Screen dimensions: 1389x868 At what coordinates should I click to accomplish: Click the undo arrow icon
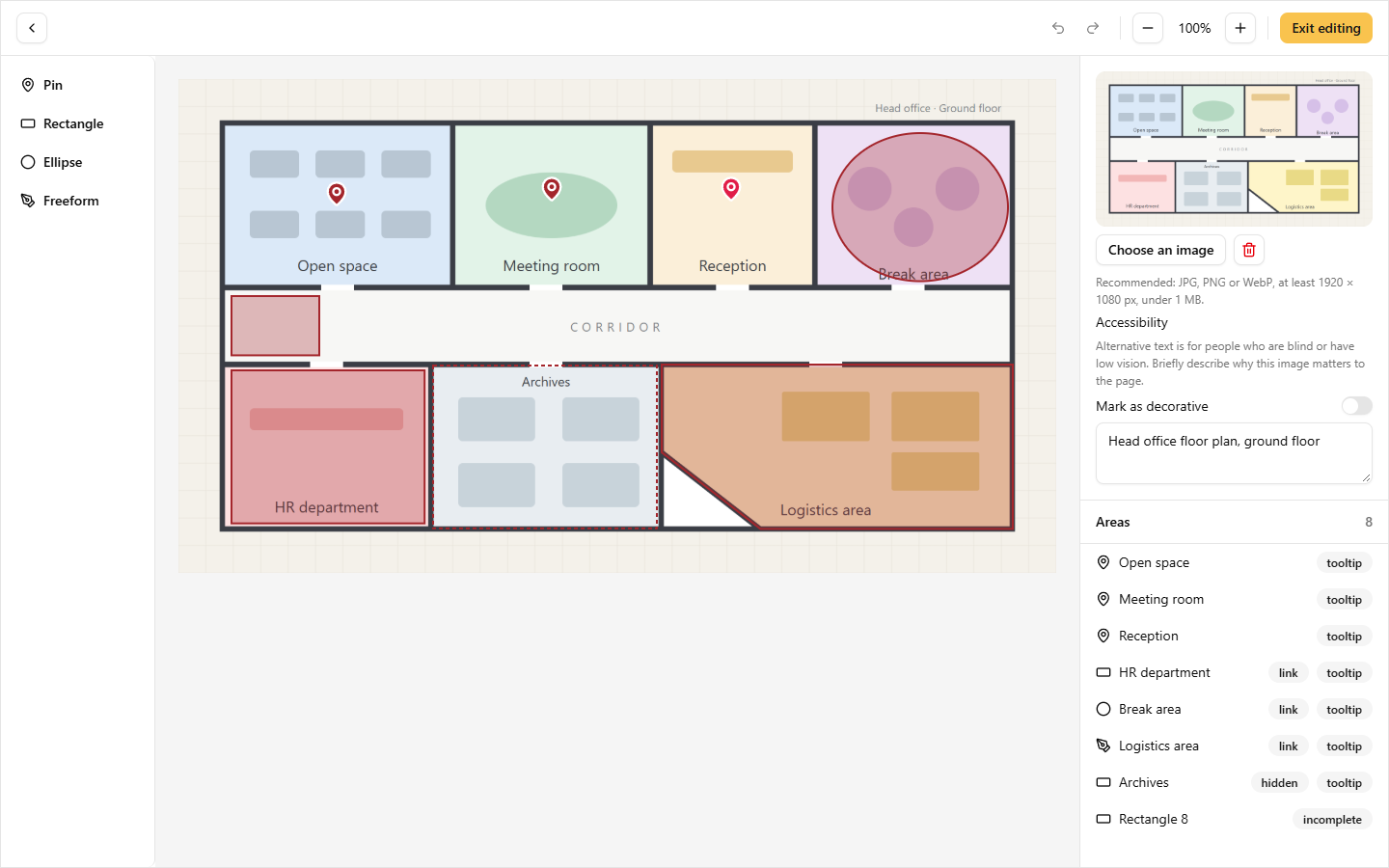(1058, 28)
